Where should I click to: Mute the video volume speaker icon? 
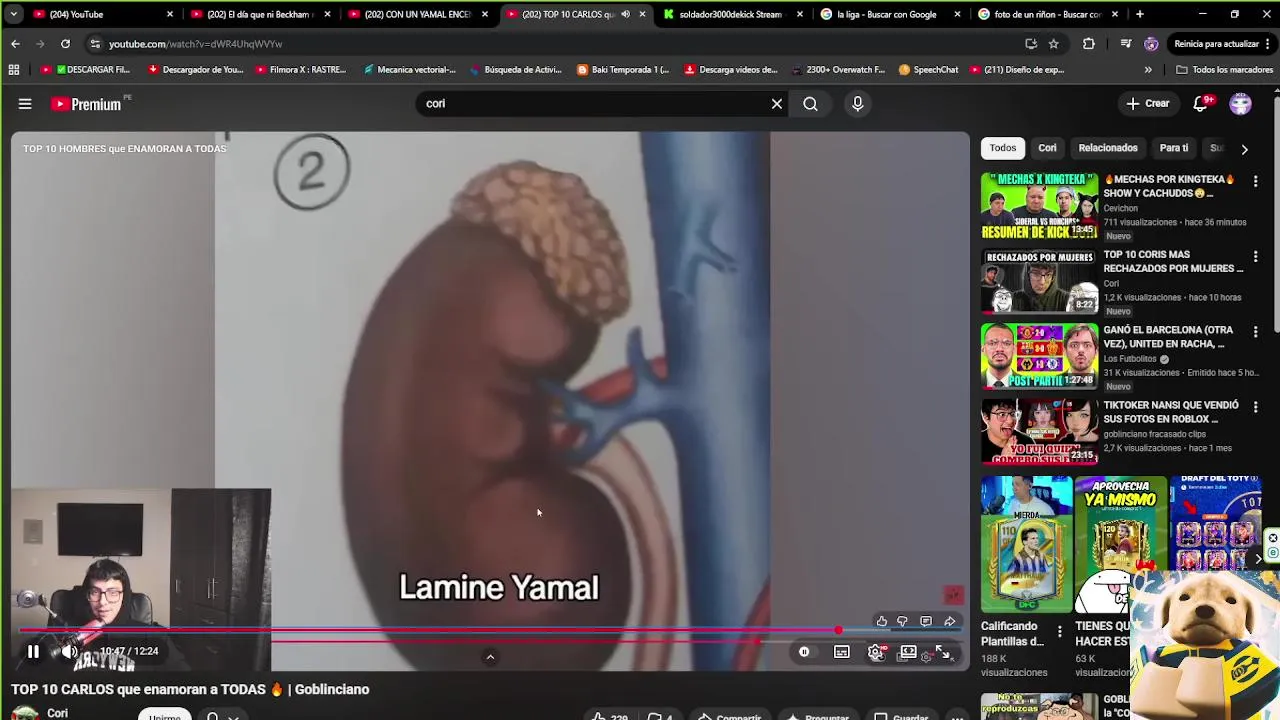(69, 652)
